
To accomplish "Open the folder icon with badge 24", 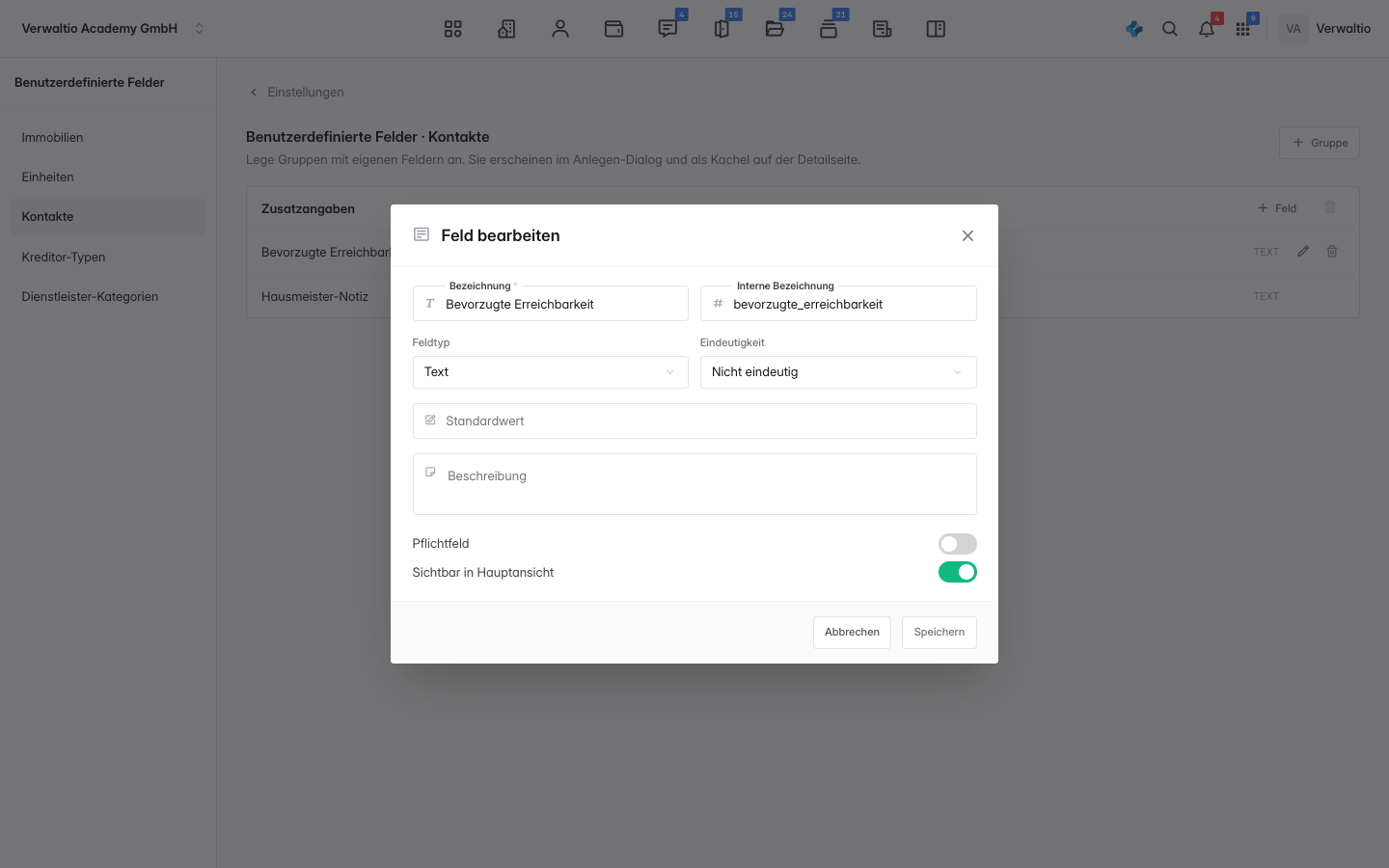I will pyautogui.click(x=775, y=29).
